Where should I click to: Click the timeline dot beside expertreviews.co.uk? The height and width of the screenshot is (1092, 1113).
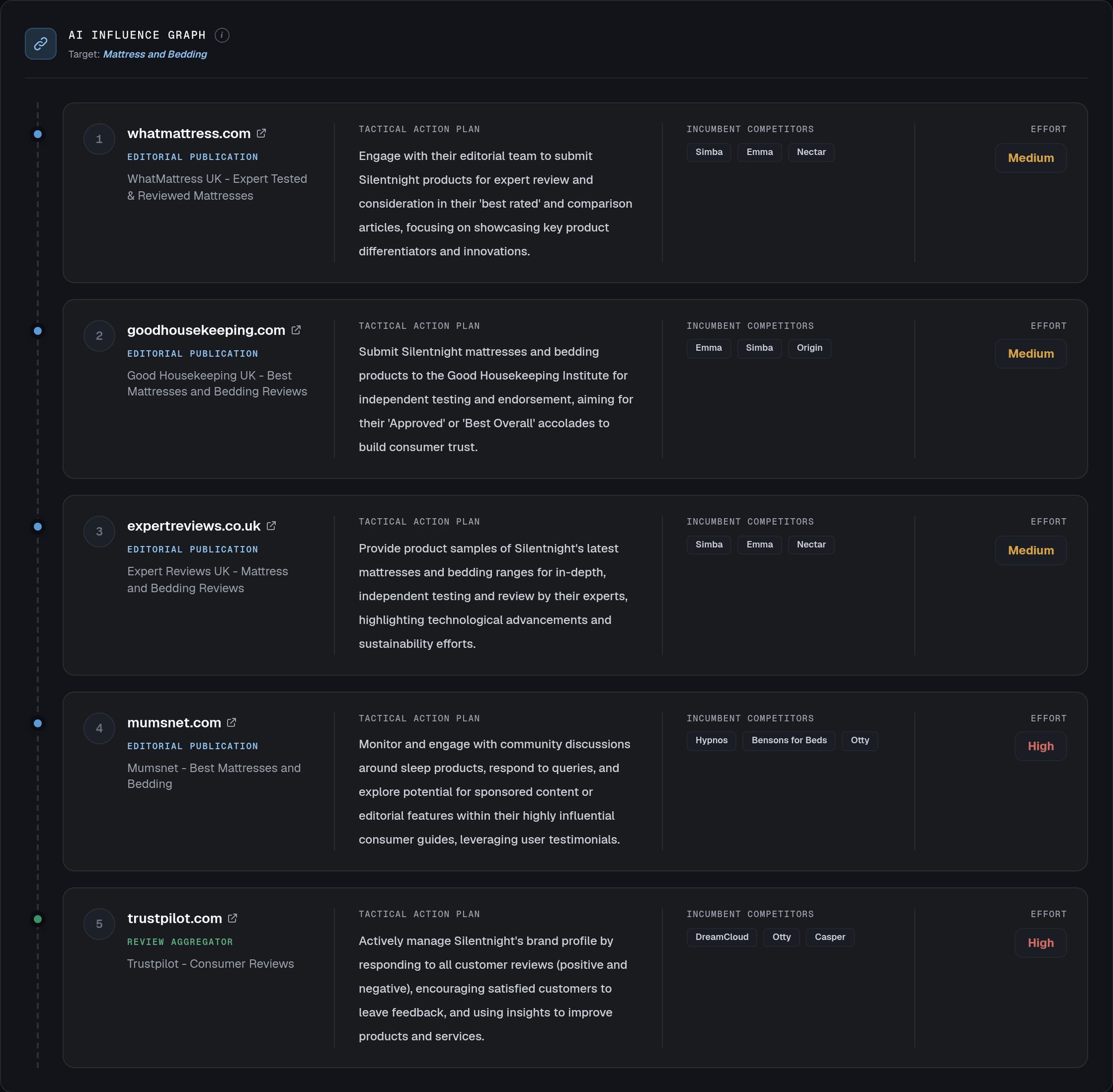point(38,527)
